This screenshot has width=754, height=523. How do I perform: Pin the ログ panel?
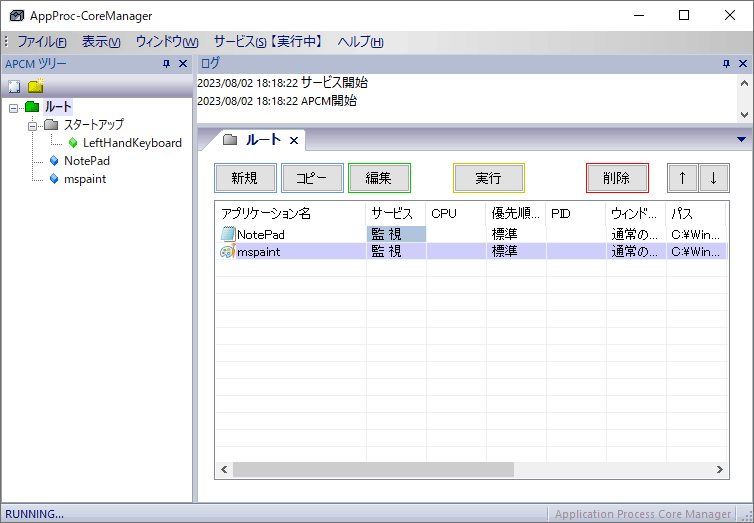[727, 64]
